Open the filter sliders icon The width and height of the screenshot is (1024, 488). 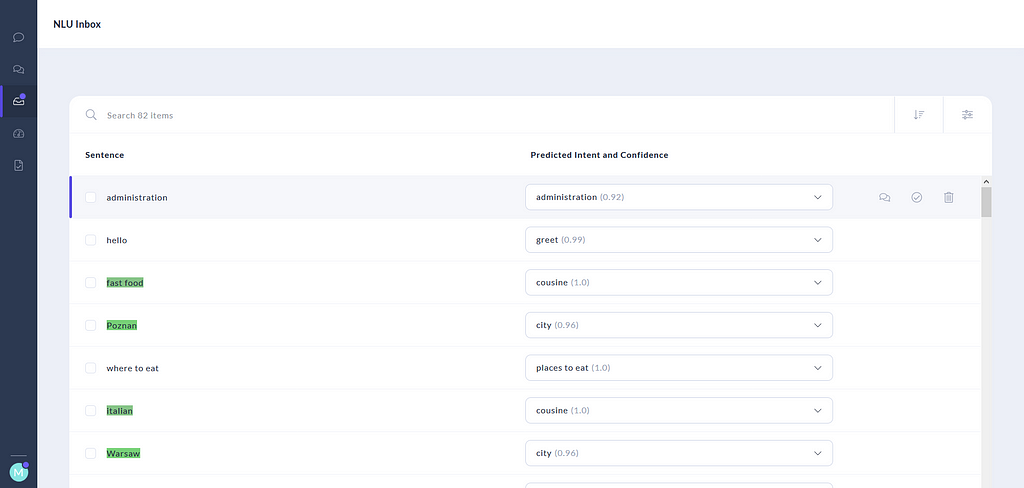point(967,115)
